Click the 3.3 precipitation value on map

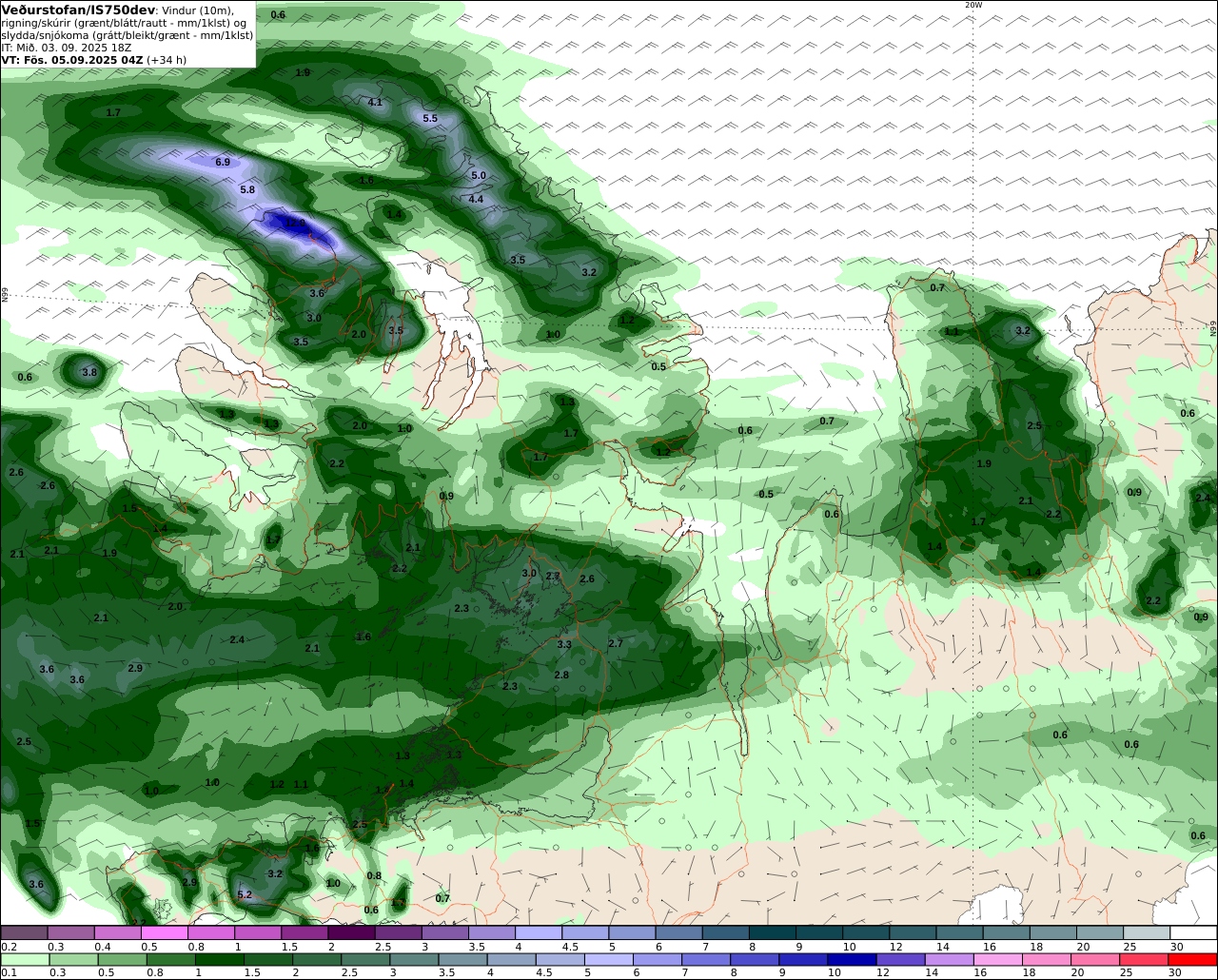click(x=564, y=645)
